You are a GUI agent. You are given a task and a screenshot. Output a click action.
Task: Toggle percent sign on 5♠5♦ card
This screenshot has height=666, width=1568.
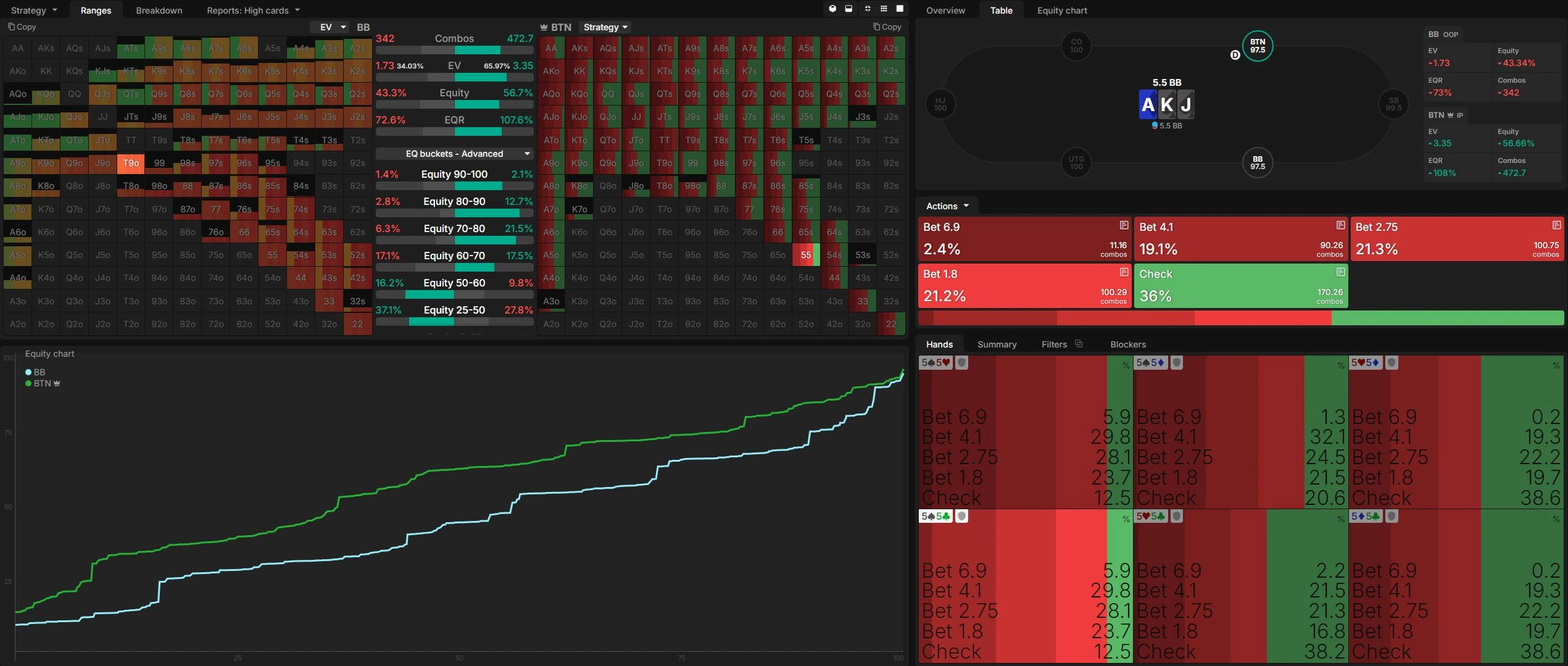click(1341, 365)
